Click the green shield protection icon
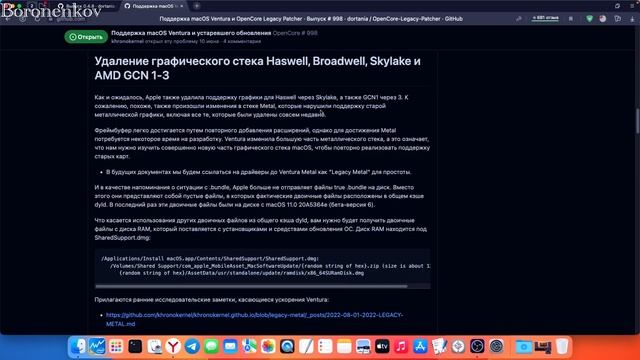This screenshot has width=640, height=360. 589,19
